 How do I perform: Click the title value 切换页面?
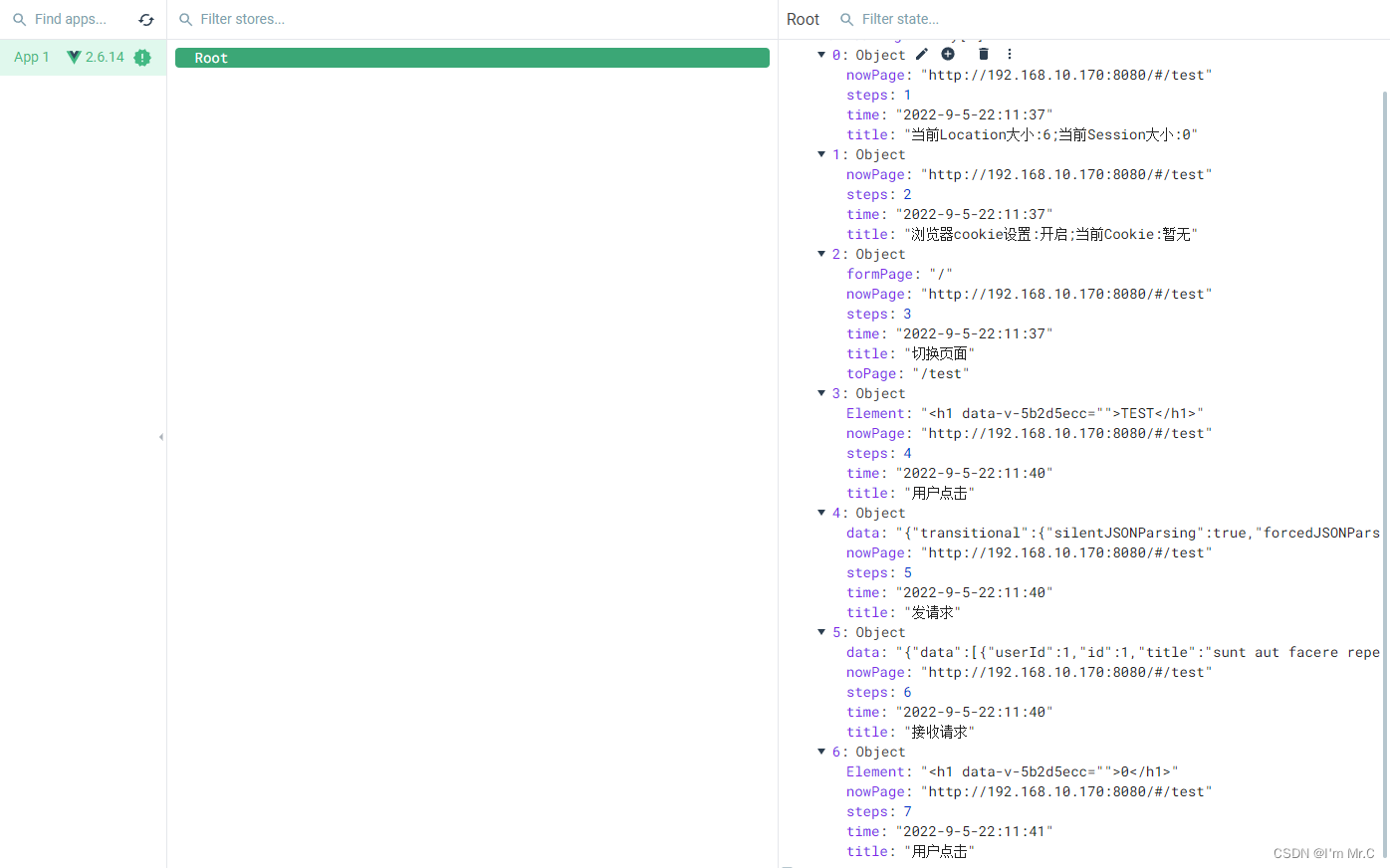click(939, 353)
